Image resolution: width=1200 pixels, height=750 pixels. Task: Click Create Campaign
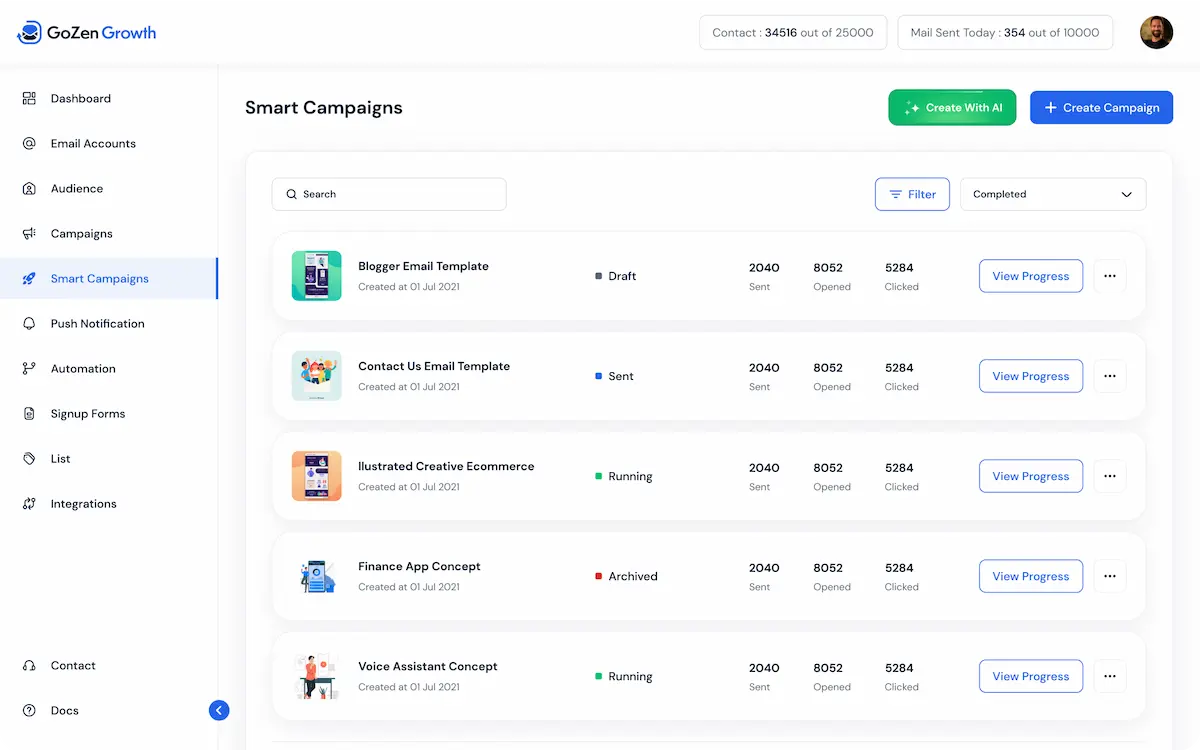[1101, 107]
